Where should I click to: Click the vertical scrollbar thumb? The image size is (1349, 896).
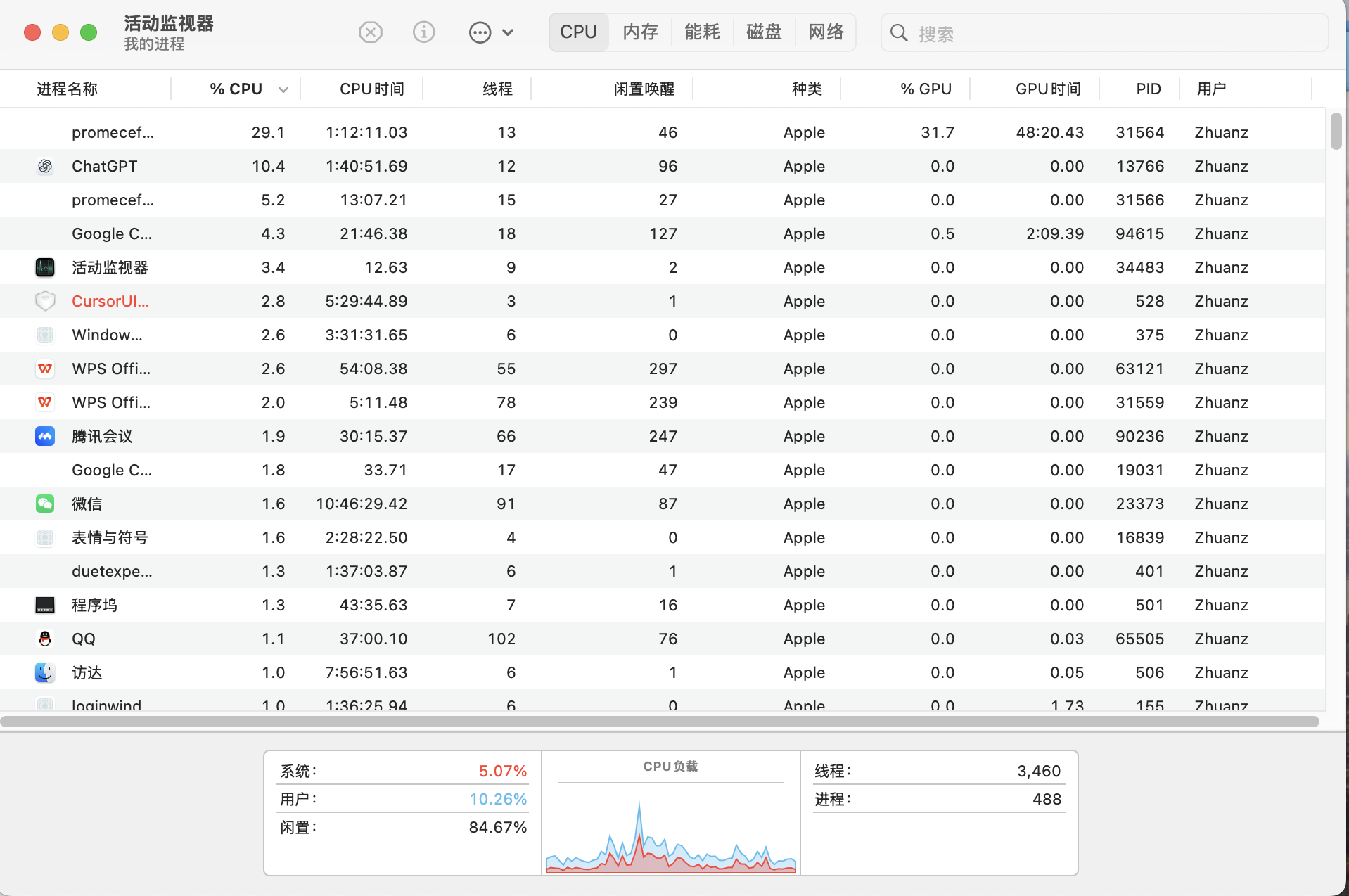1336,131
